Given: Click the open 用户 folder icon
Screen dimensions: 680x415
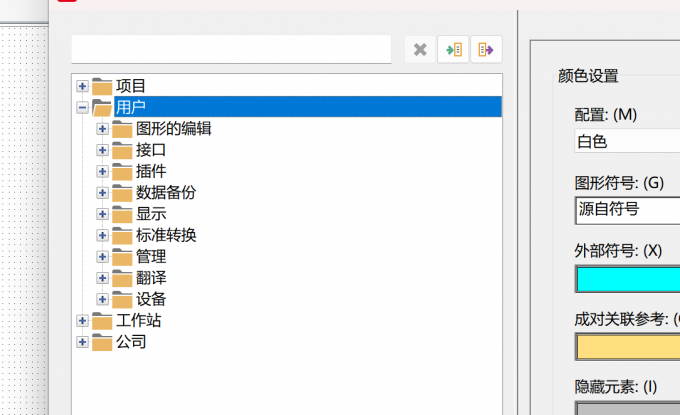Looking at the screenshot, I should coord(102,107).
